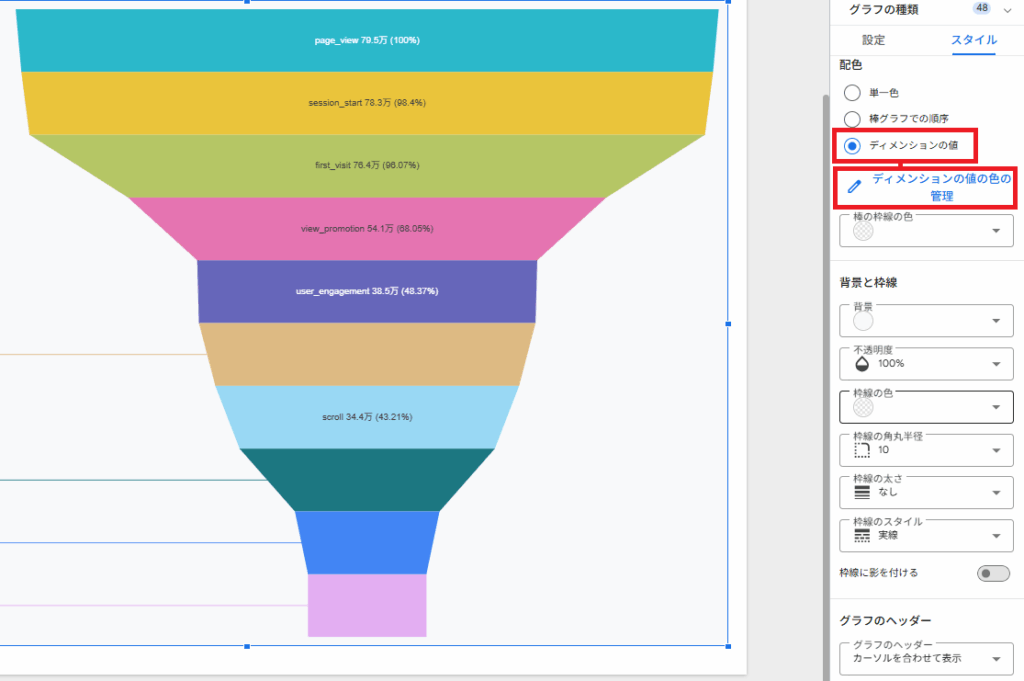Click the グラフの種類 header label
This screenshot has width=1024, height=681.
883,9
